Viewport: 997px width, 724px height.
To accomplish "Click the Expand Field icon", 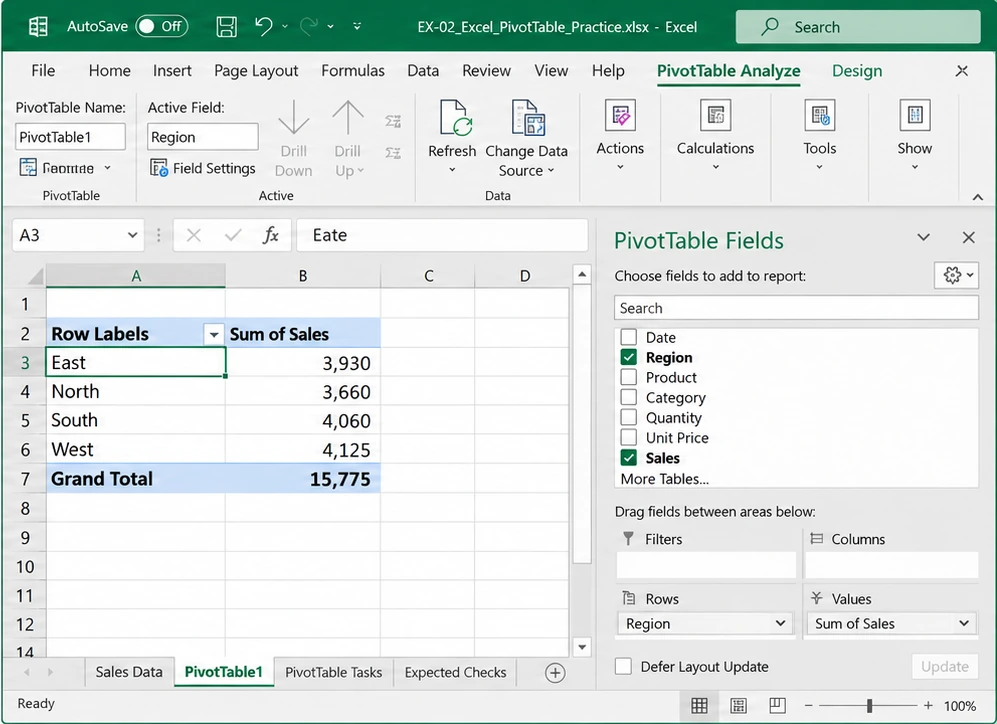I will pyautogui.click(x=393, y=121).
